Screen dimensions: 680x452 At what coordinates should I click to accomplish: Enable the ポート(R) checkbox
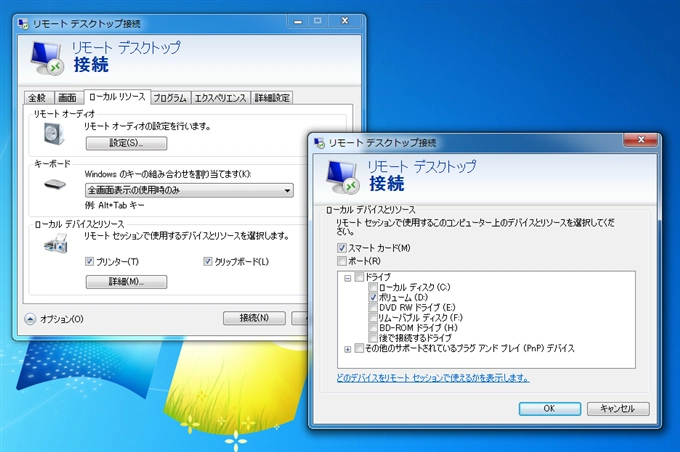pyautogui.click(x=342, y=261)
